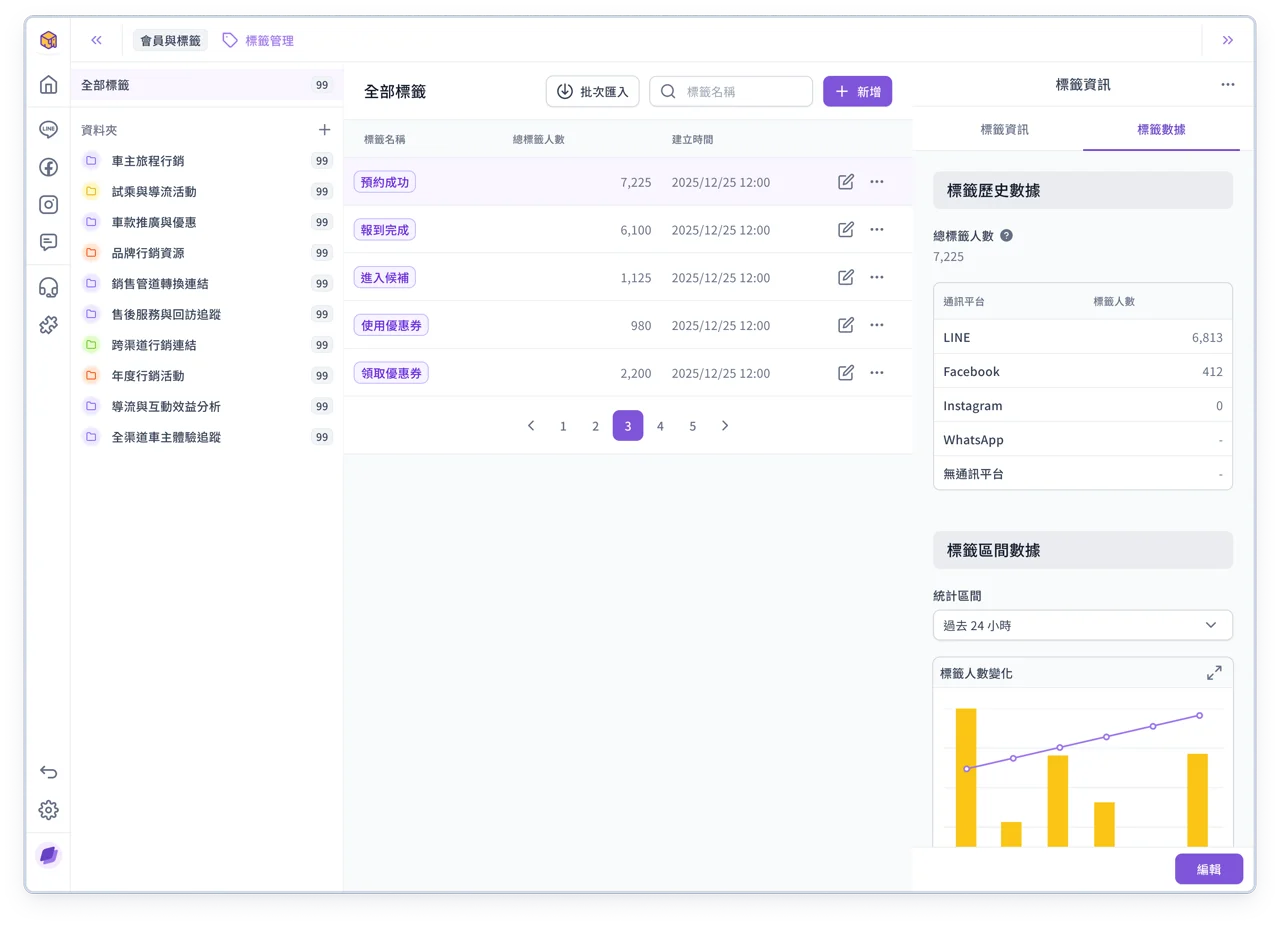Open the Instagram icon in sidebar
Screen dimensions: 1280x926
point(48,204)
